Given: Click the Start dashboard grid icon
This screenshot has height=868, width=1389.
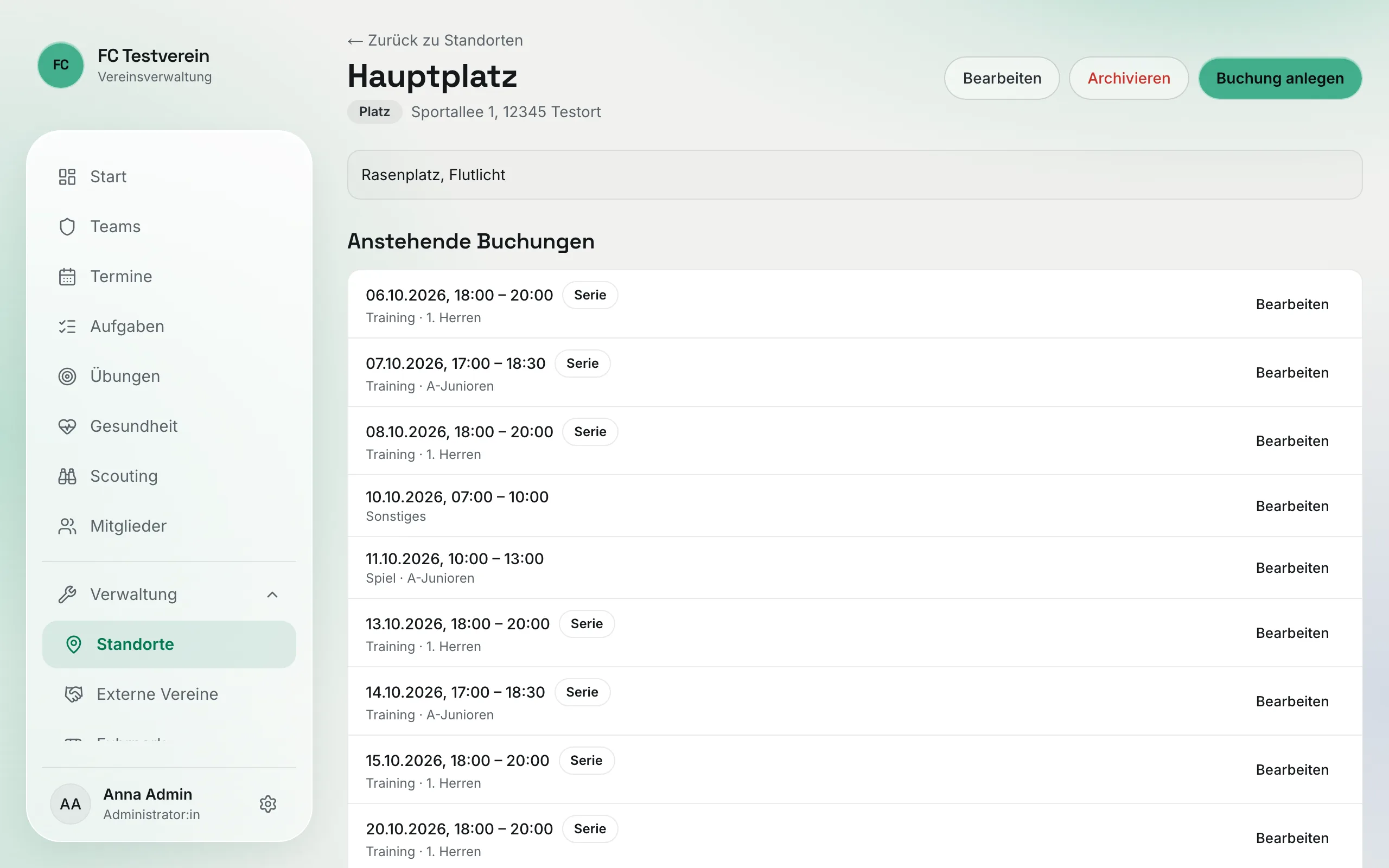Looking at the screenshot, I should point(67,177).
